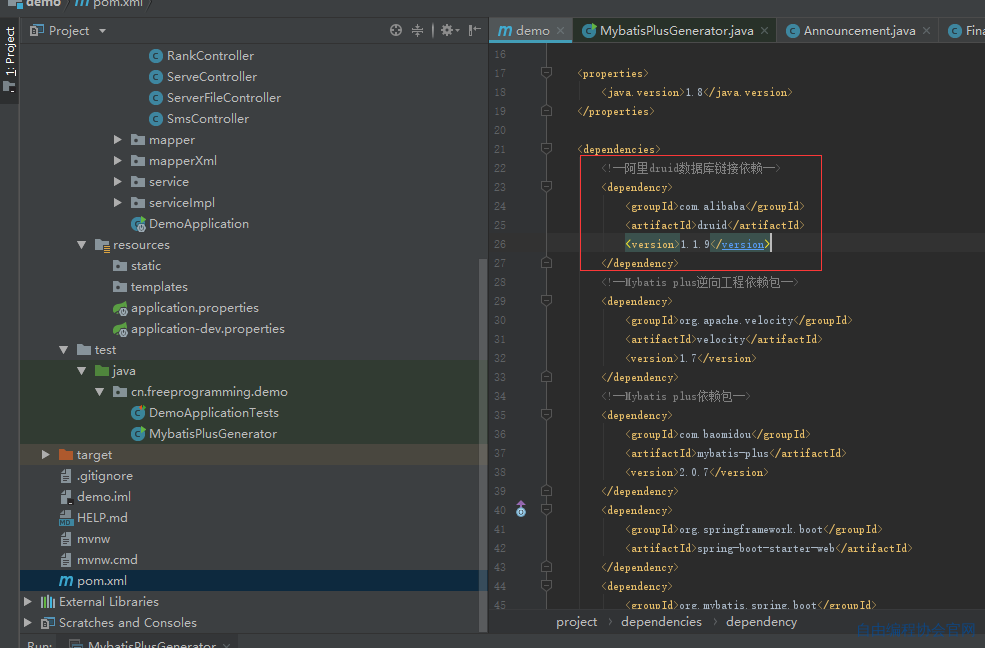This screenshot has width=985, height=648.
Task: Select the templates folder
Action: coord(158,287)
